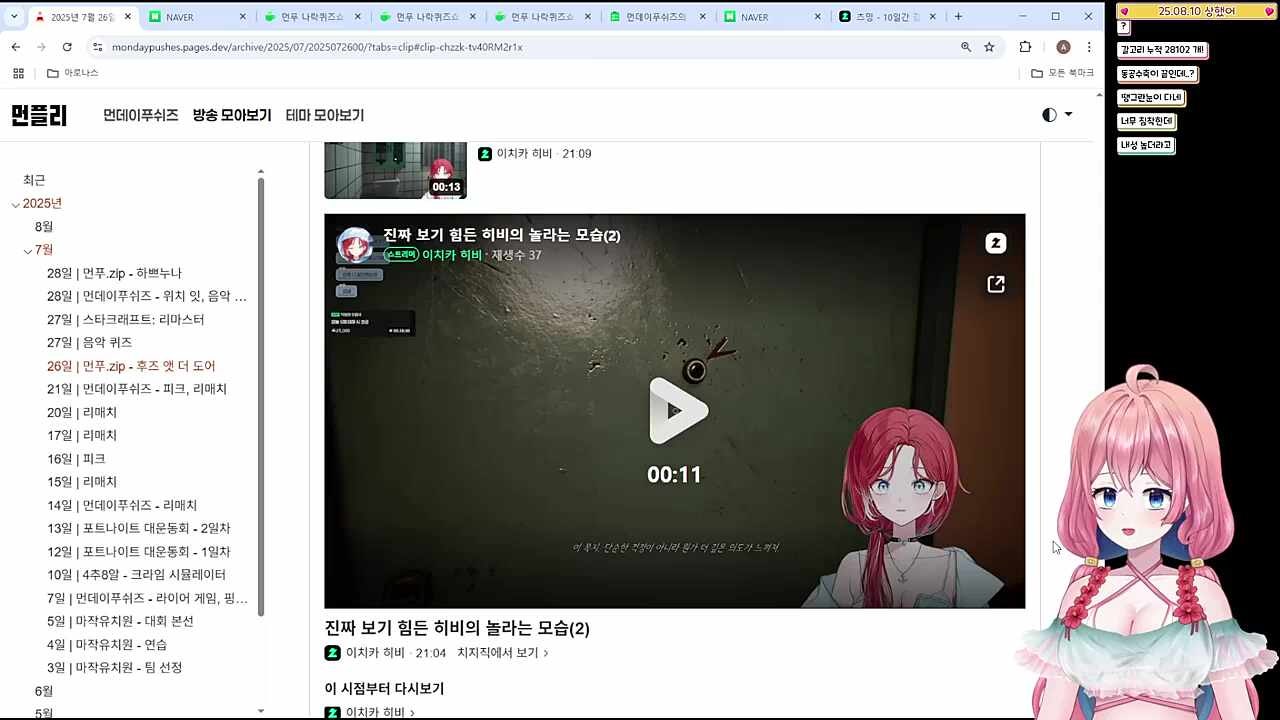Open 3일 | 마작유치원 - 팀 선정
Viewport: 1280px width, 720px height.
114,668
